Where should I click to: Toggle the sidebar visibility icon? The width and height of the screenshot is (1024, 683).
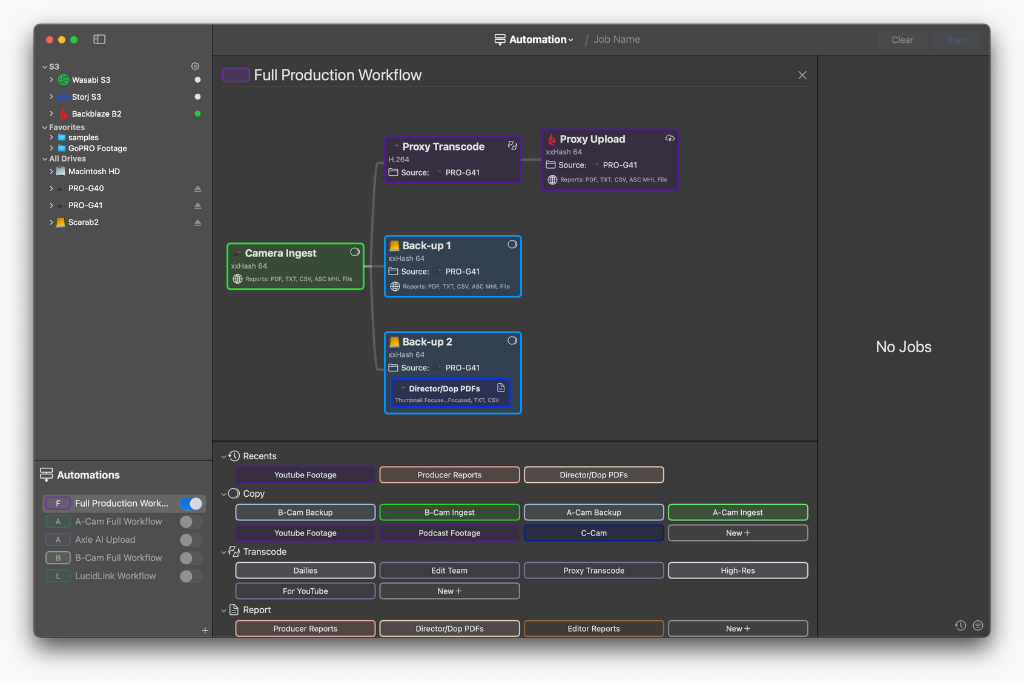tap(99, 39)
